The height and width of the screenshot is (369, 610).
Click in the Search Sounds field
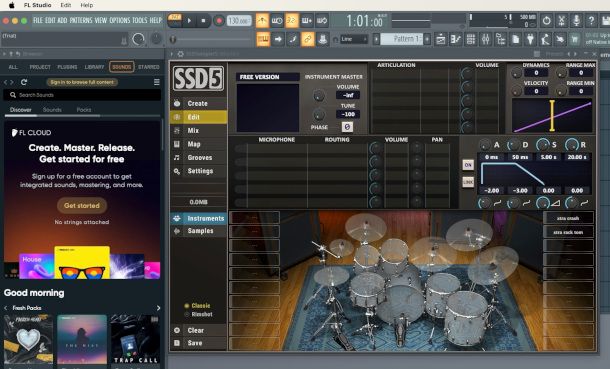point(82,95)
